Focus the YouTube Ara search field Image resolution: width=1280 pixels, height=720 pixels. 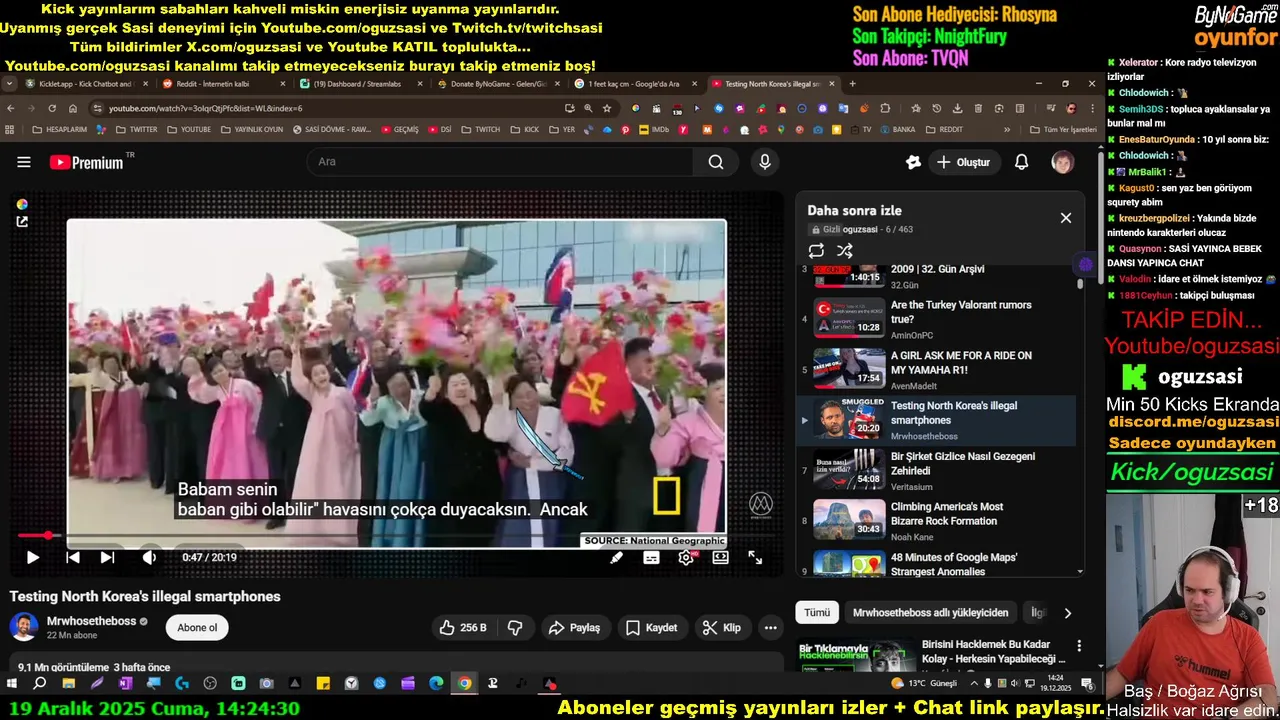pos(500,162)
